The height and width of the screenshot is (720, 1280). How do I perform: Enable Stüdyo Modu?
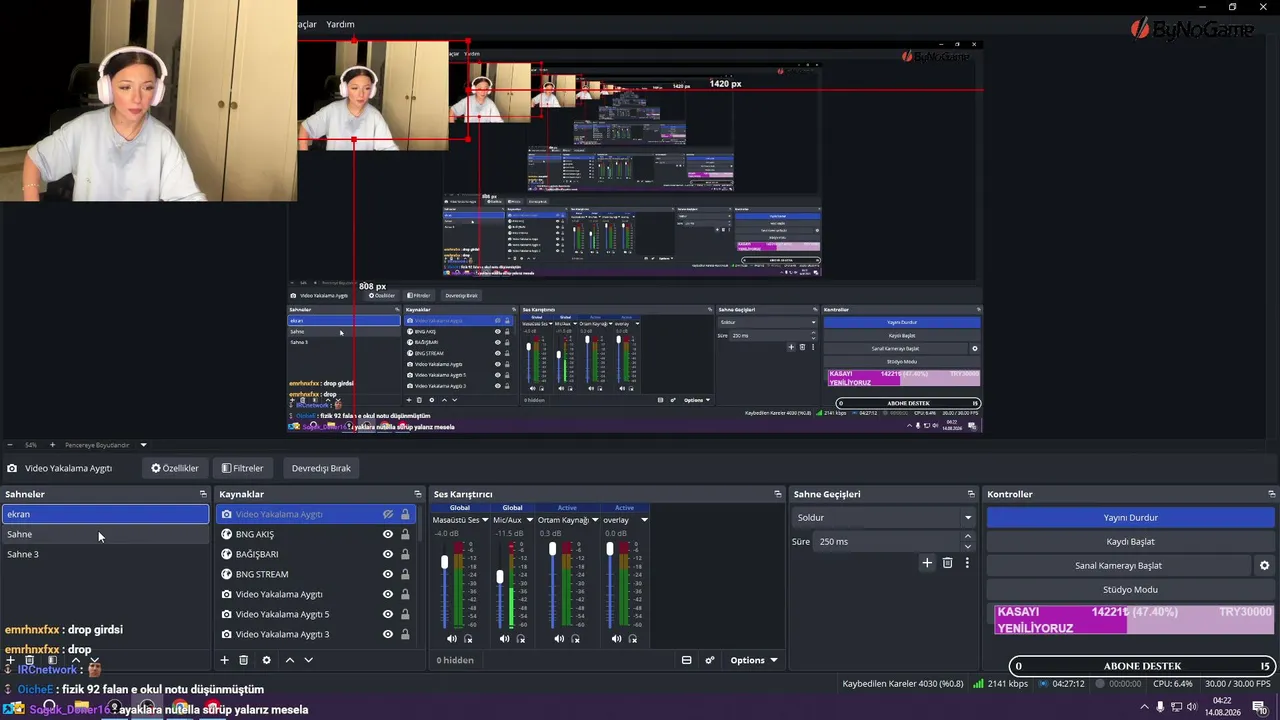[x=1130, y=590]
